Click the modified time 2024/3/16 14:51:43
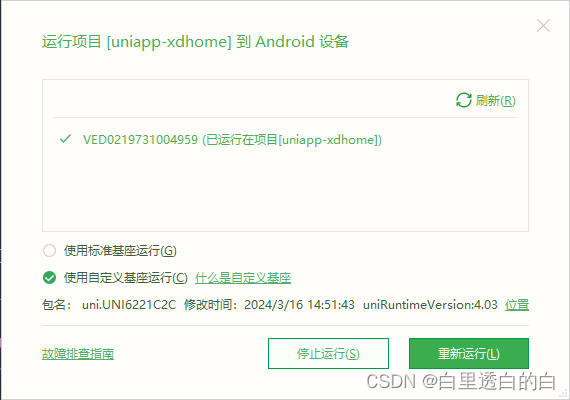This screenshot has height=400, width=570. (x=299, y=304)
